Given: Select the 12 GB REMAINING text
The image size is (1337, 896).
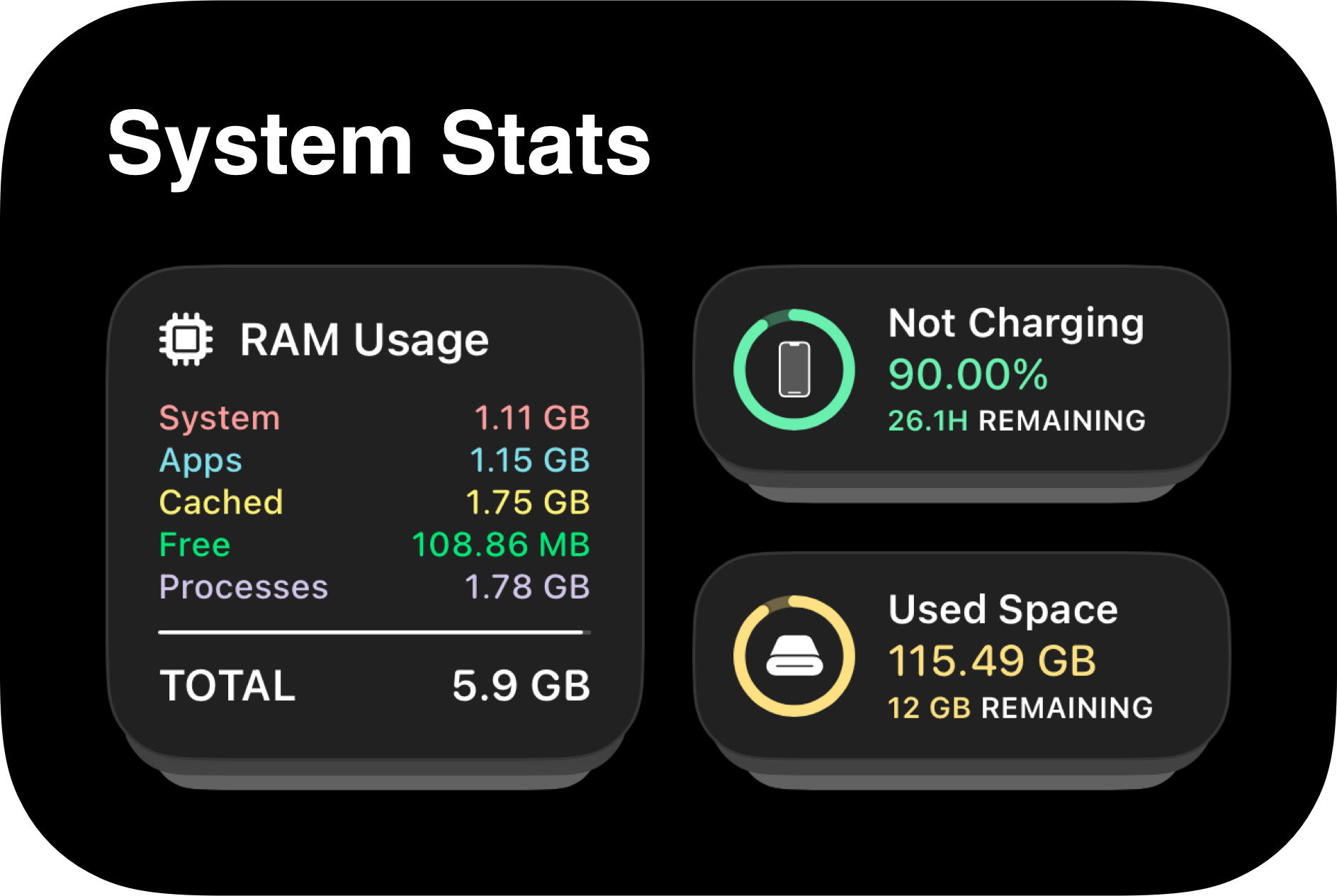Looking at the screenshot, I should click(1020, 708).
